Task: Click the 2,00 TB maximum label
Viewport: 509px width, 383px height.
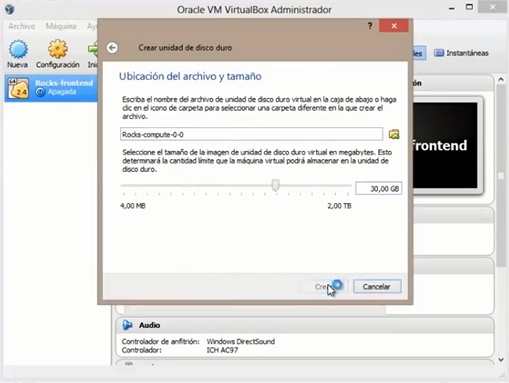Action: [x=339, y=206]
